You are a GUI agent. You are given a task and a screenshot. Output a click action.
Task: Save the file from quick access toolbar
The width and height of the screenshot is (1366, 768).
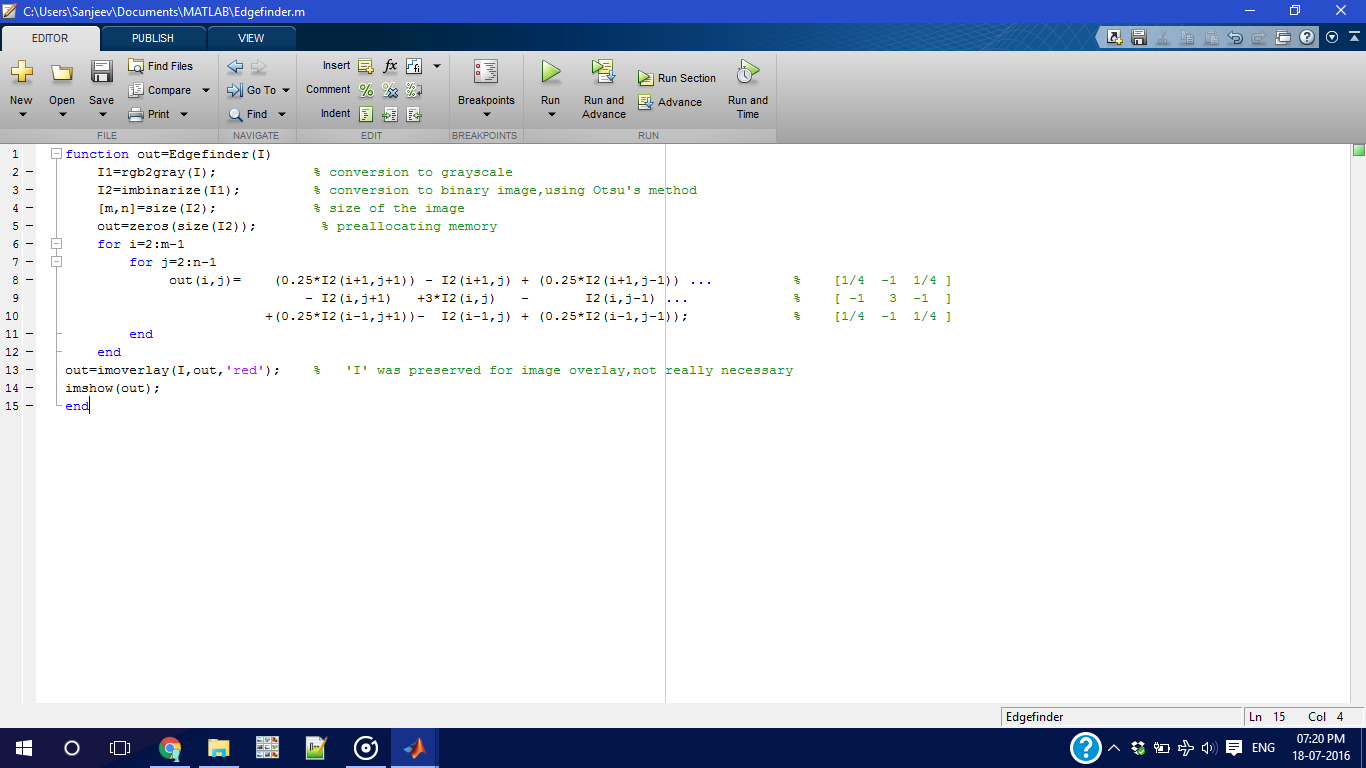(1139, 37)
